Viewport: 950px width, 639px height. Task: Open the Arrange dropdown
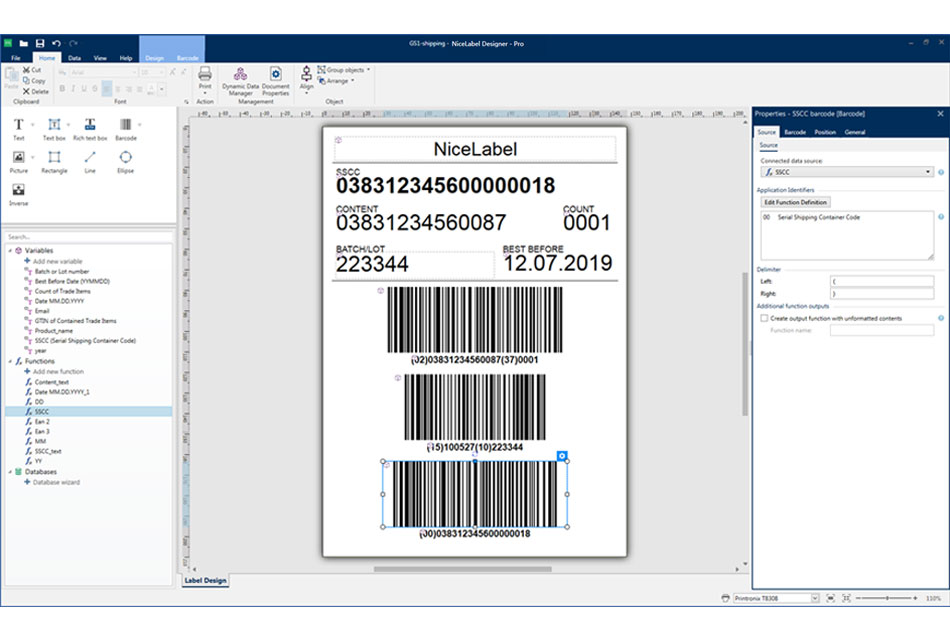point(336,81)
